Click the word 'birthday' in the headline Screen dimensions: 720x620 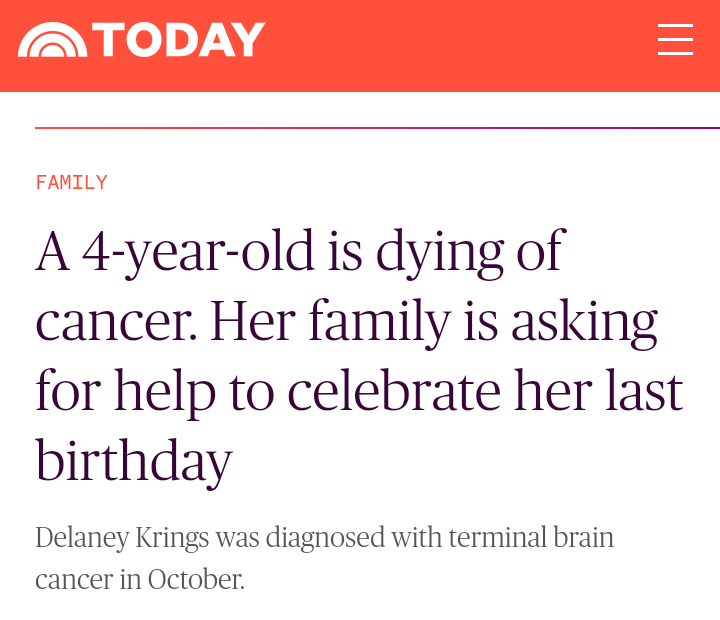click(x=134, y=461)
